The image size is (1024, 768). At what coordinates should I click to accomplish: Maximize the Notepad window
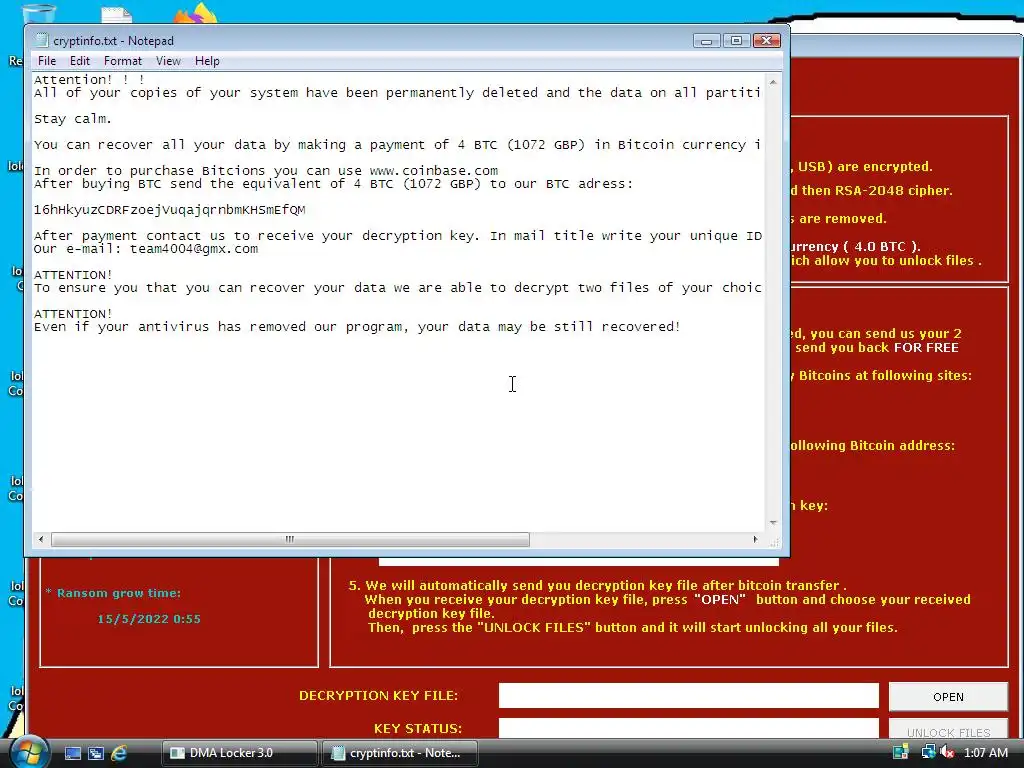pos(737,41)
